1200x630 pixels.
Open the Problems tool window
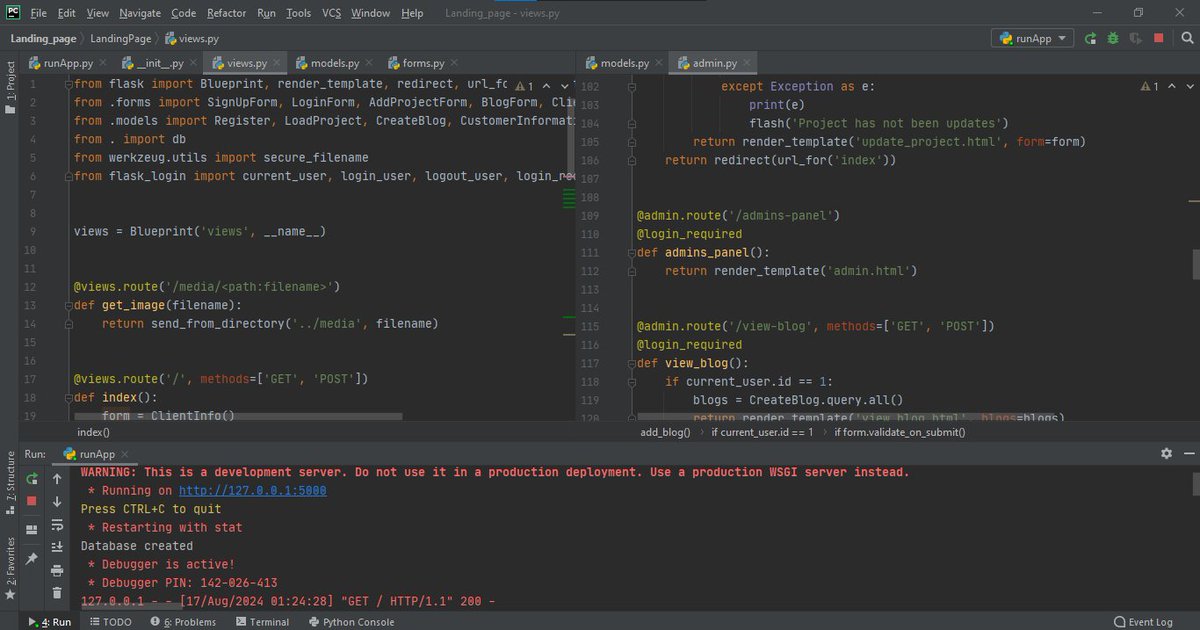[183, 621]
